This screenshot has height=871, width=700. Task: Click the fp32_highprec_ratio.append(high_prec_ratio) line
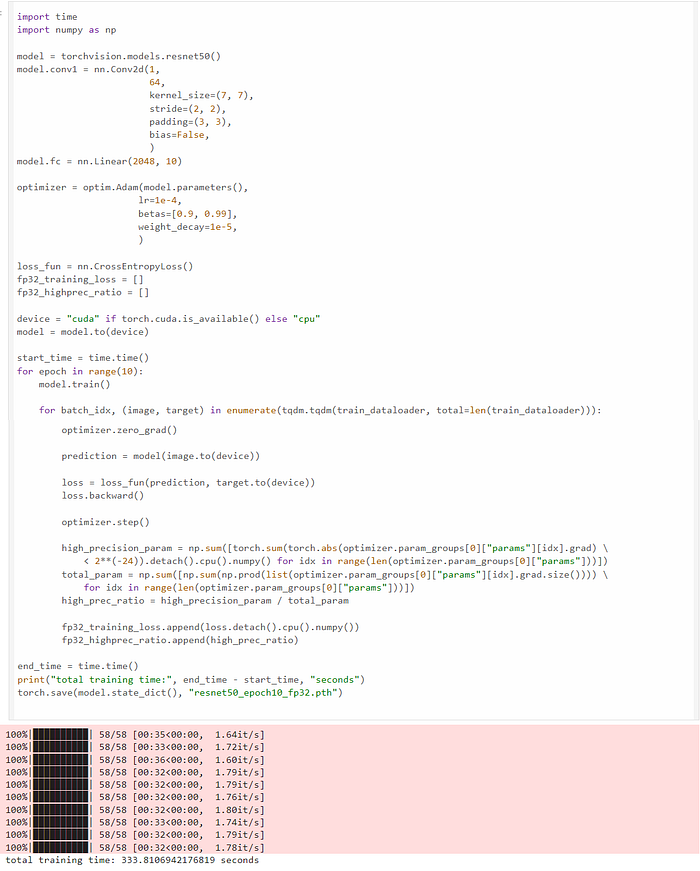180,640
